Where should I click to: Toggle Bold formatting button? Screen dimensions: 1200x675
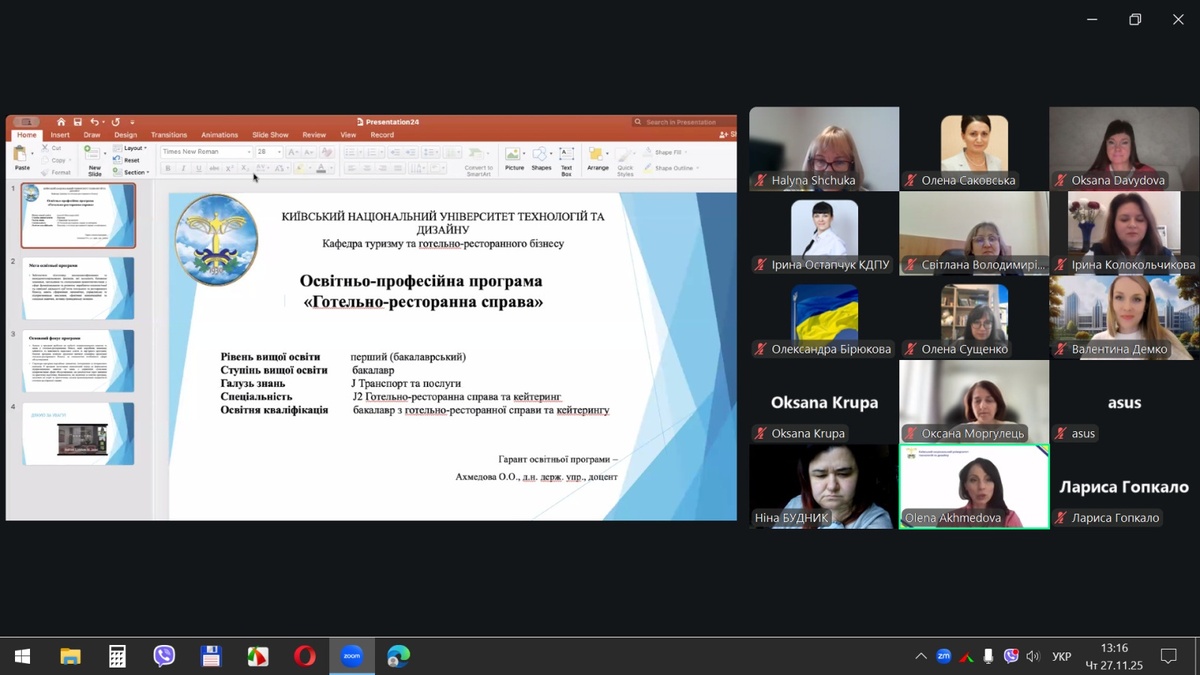[x=169, y=168]
